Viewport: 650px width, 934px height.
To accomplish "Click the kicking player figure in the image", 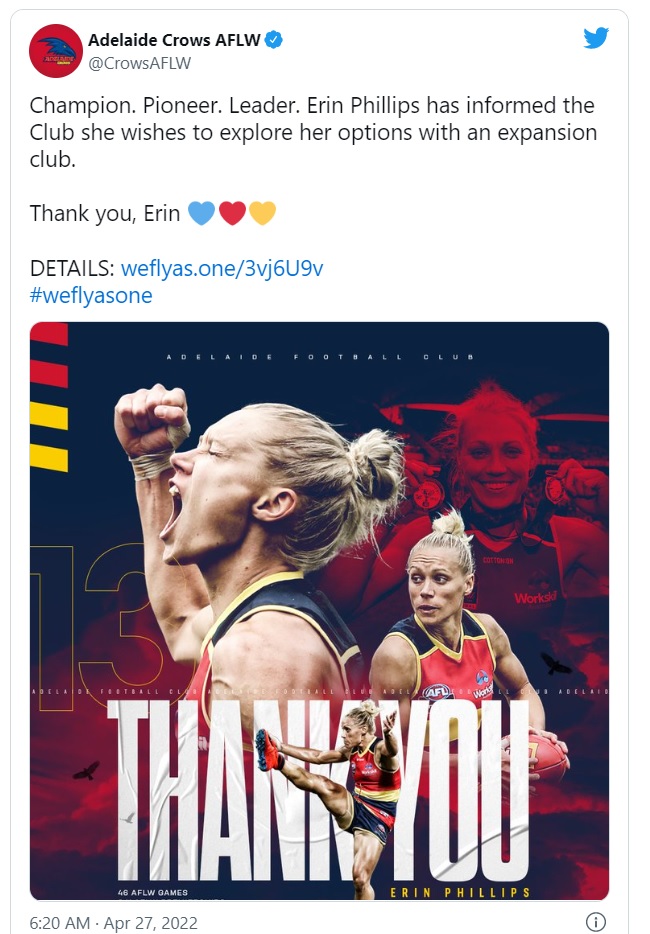I will pyautogui.click(x=334, y=792).
